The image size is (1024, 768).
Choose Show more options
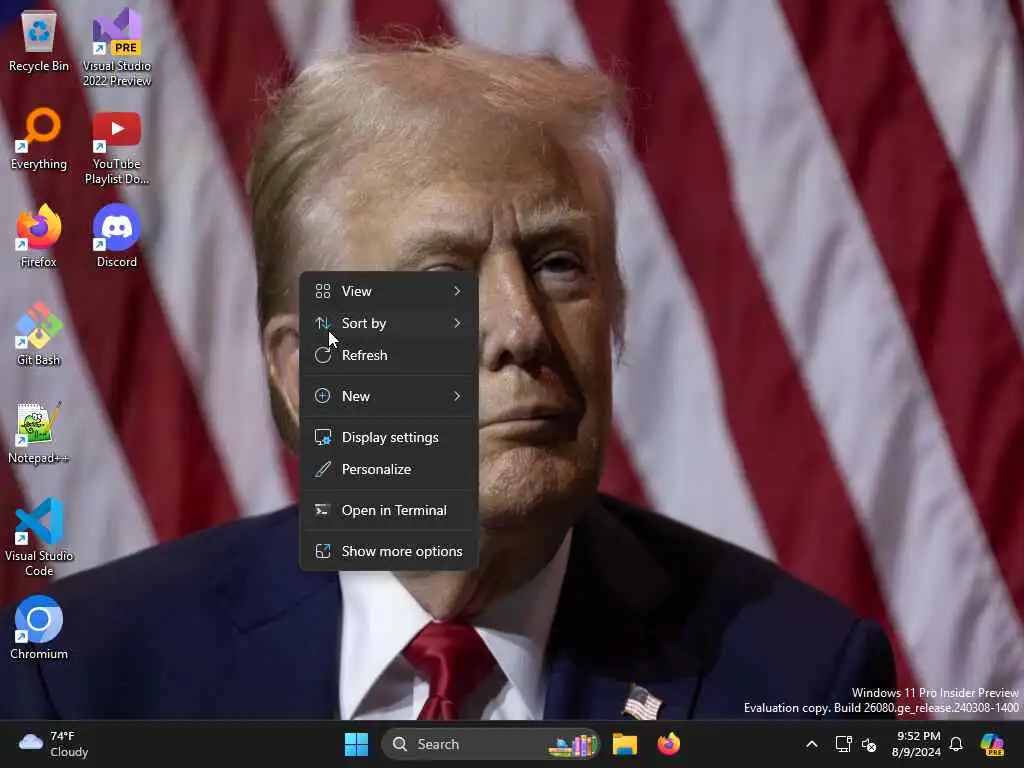pyautogui.click(x=389, y=552)
